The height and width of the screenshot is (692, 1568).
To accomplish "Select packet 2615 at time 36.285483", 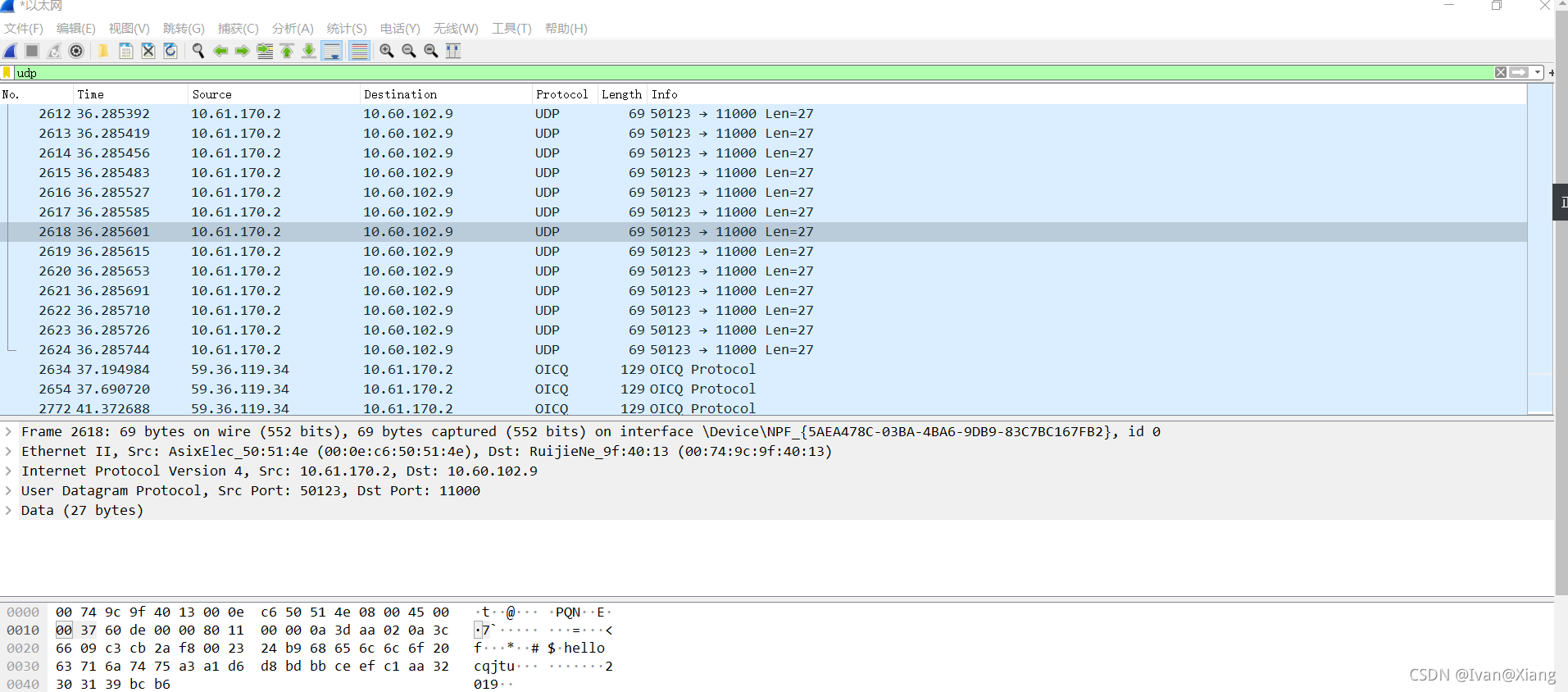I will [x=763, y=173].
